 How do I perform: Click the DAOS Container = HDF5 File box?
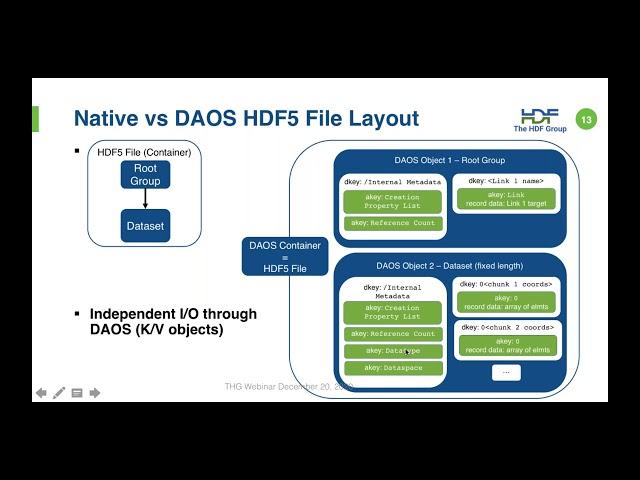coord(285,257)
